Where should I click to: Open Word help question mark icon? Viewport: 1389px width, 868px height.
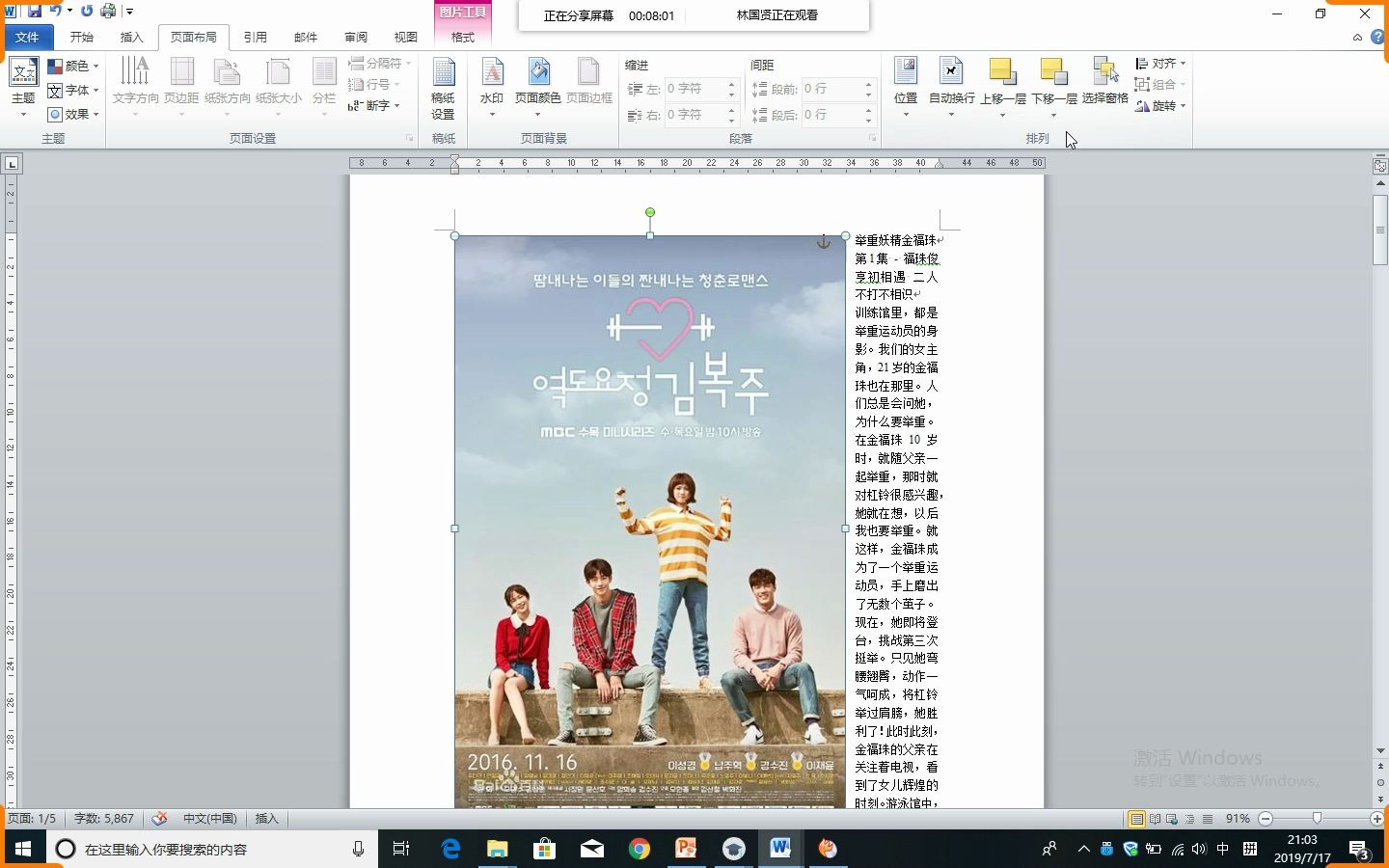pyautogui.click(x=1377, y=37)
